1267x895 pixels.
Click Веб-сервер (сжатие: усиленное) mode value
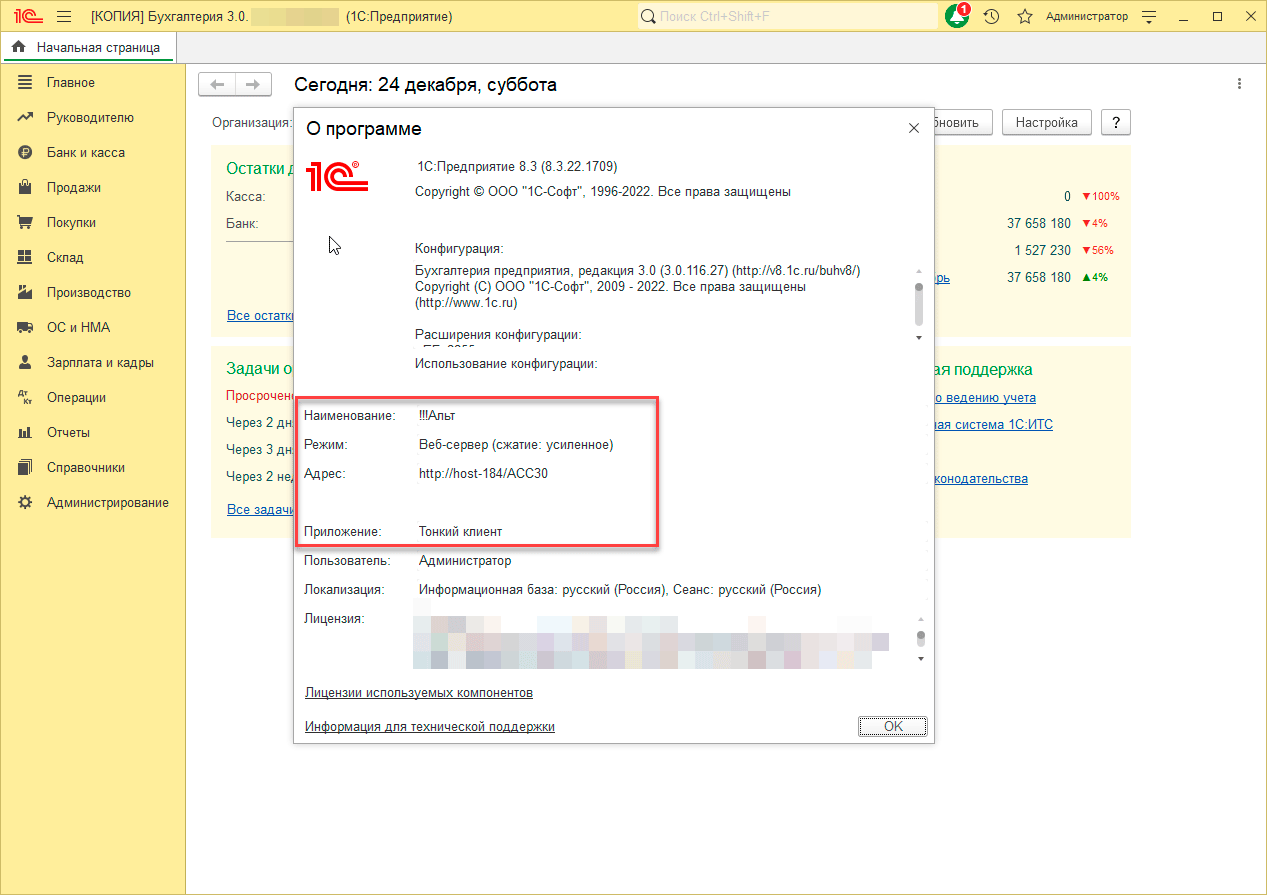tap(516, 445)
